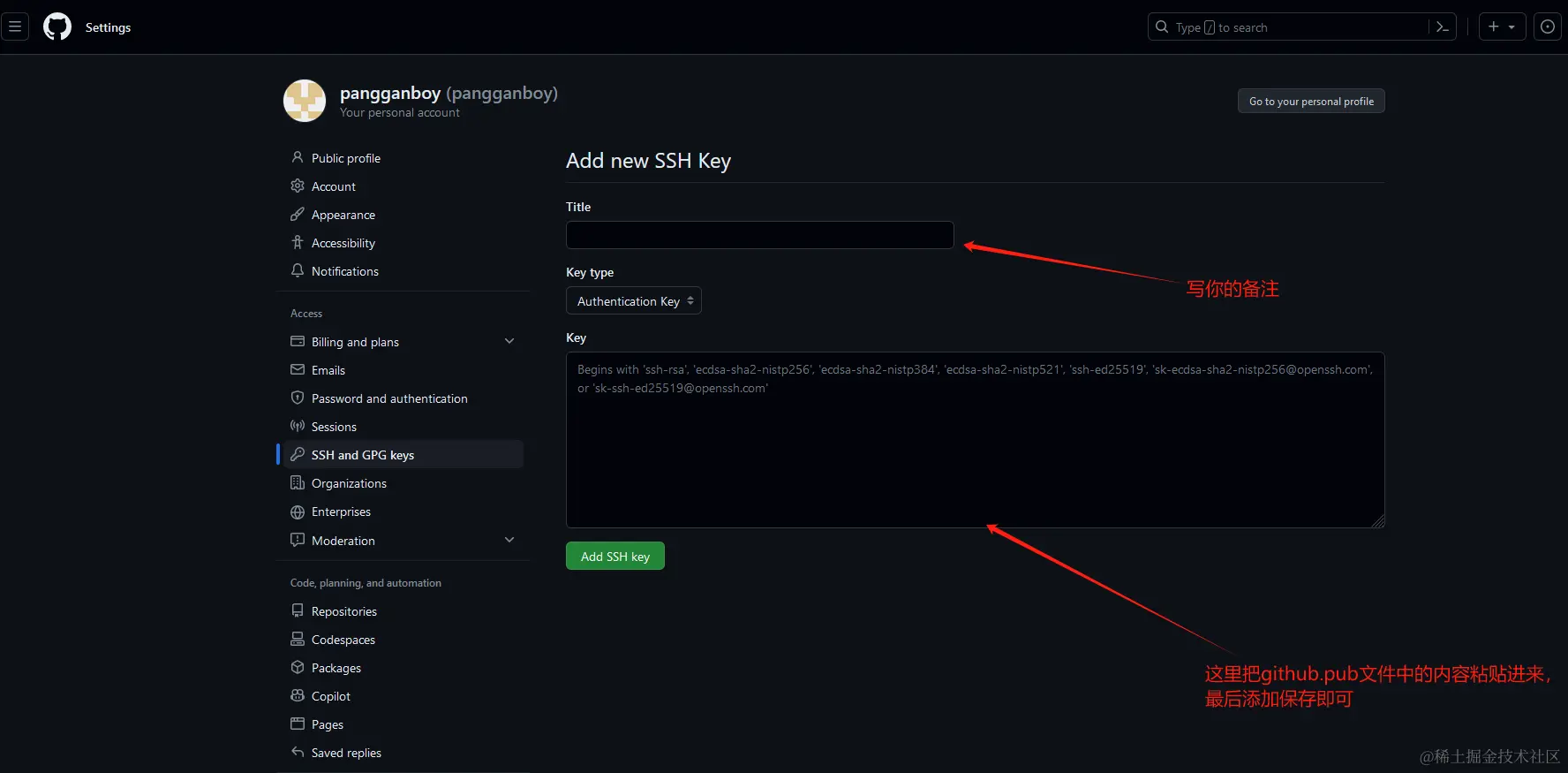
Task: Click the Password shield icon
Action: click(298, 398)
